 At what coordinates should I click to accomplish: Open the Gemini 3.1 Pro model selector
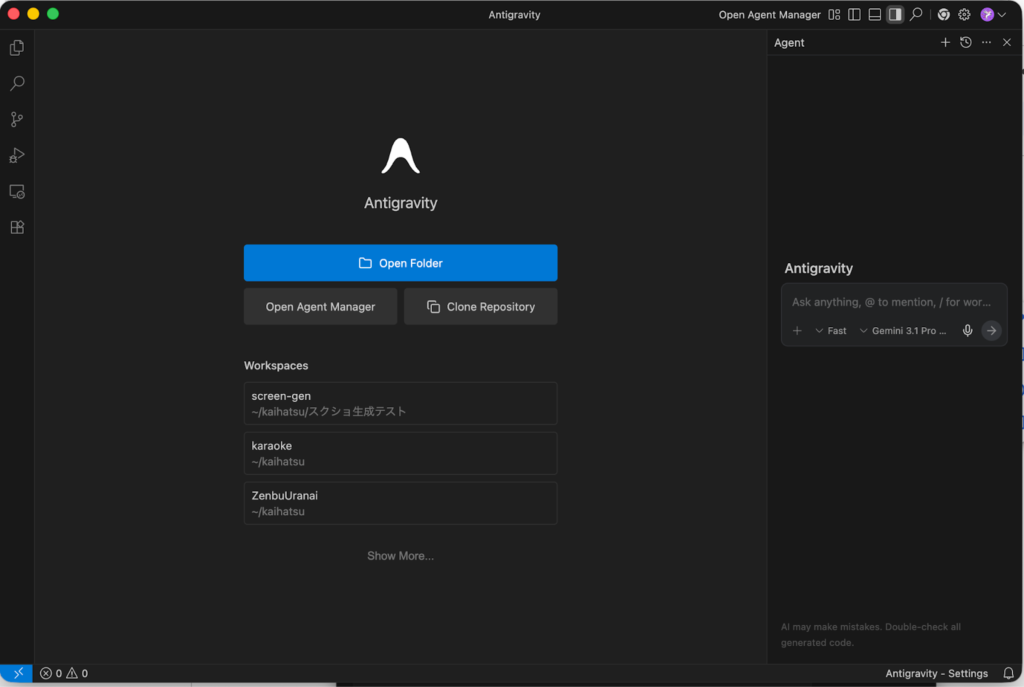(903, 330)
